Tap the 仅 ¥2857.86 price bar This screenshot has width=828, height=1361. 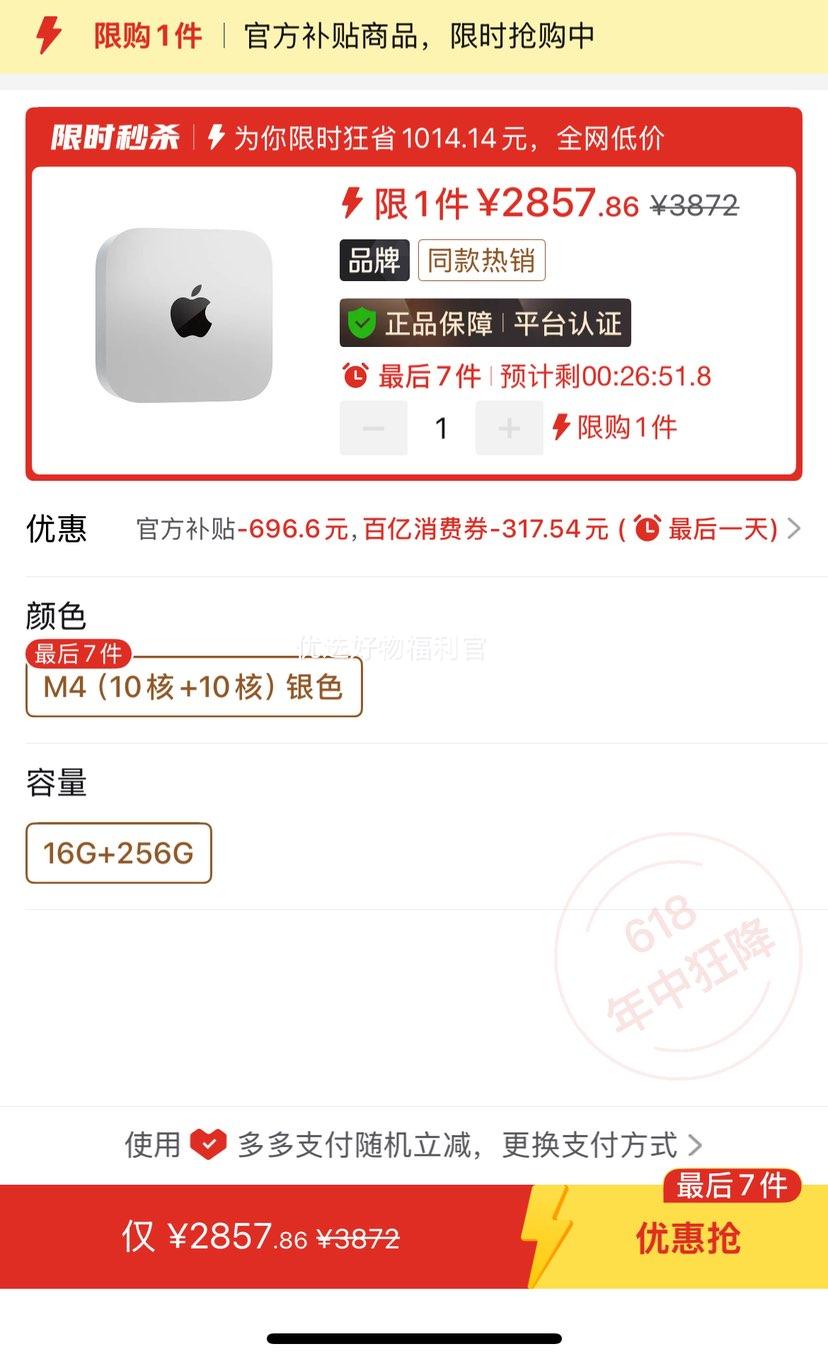coord(260,1237)
